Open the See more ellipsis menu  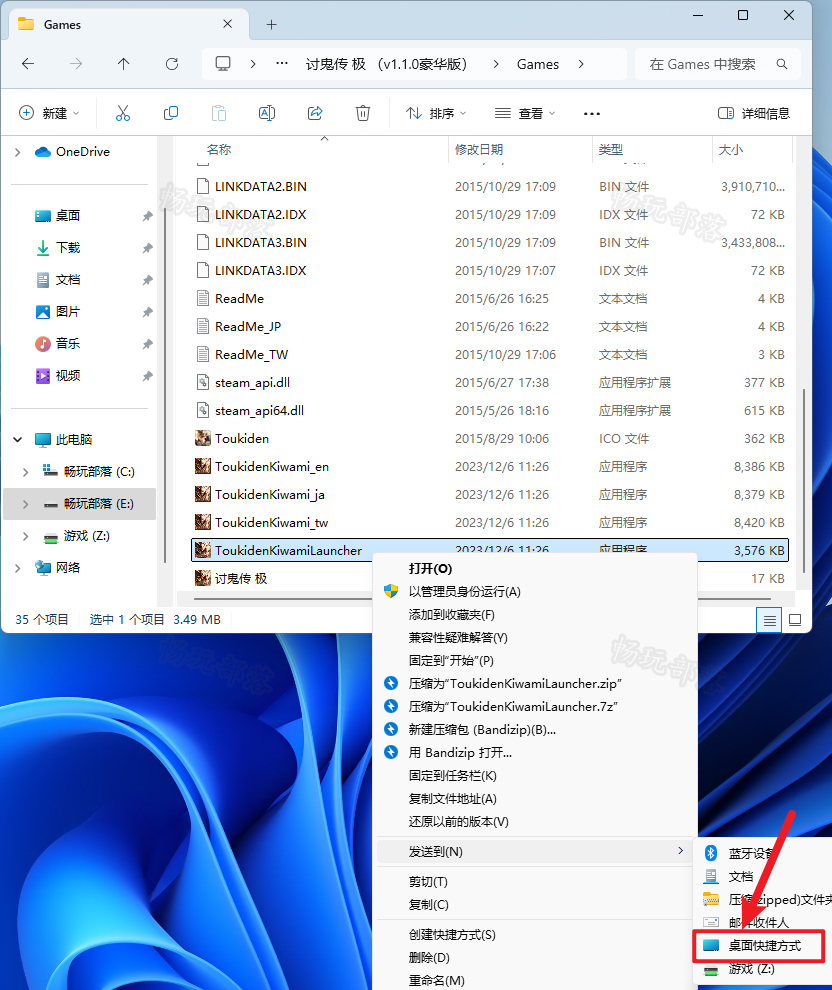click(591, 114)
